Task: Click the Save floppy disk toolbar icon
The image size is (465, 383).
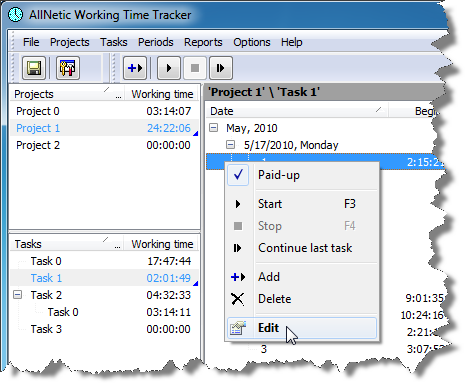Action: tap(34, 68)
